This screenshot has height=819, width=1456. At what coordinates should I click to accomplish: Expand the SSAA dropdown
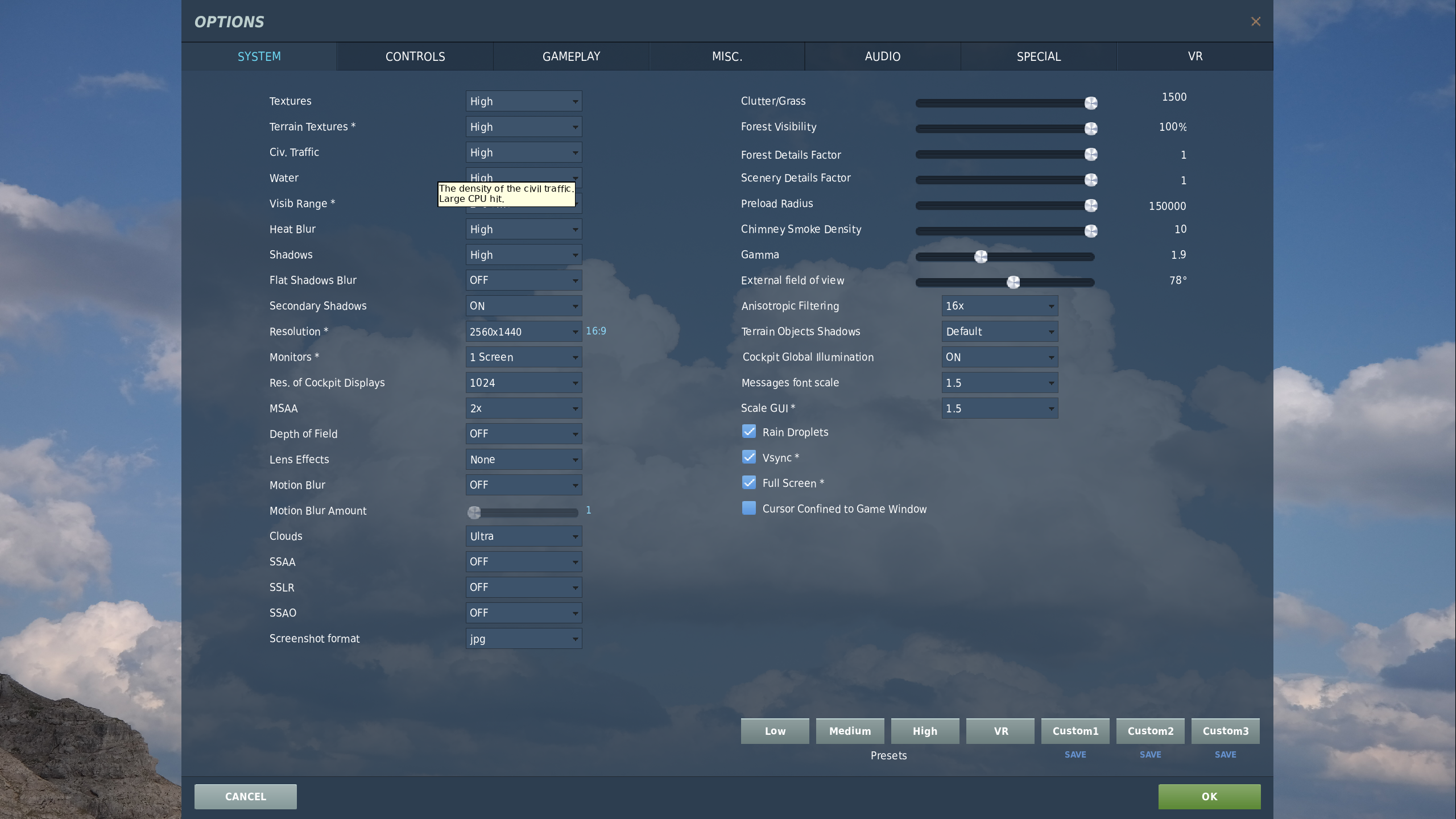coord(524,562)
